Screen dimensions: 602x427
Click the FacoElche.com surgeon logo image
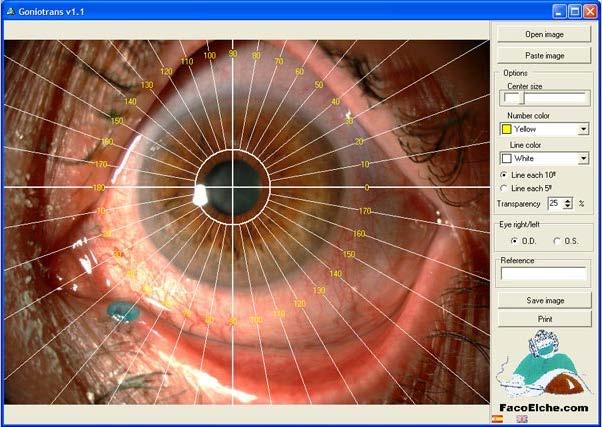(543, 364)
